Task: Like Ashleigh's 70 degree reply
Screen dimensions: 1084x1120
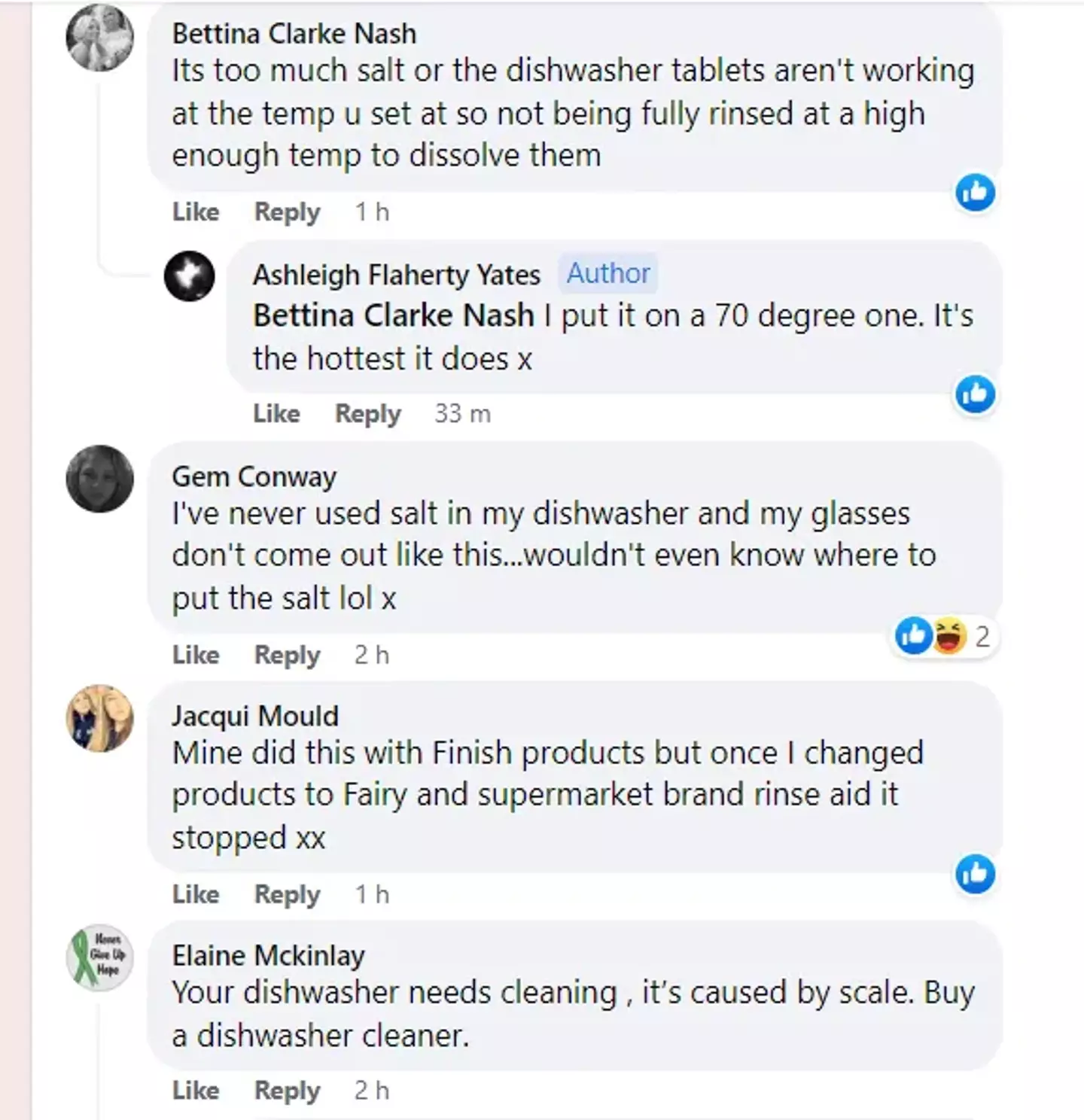Action: click(x=276, y=413)
